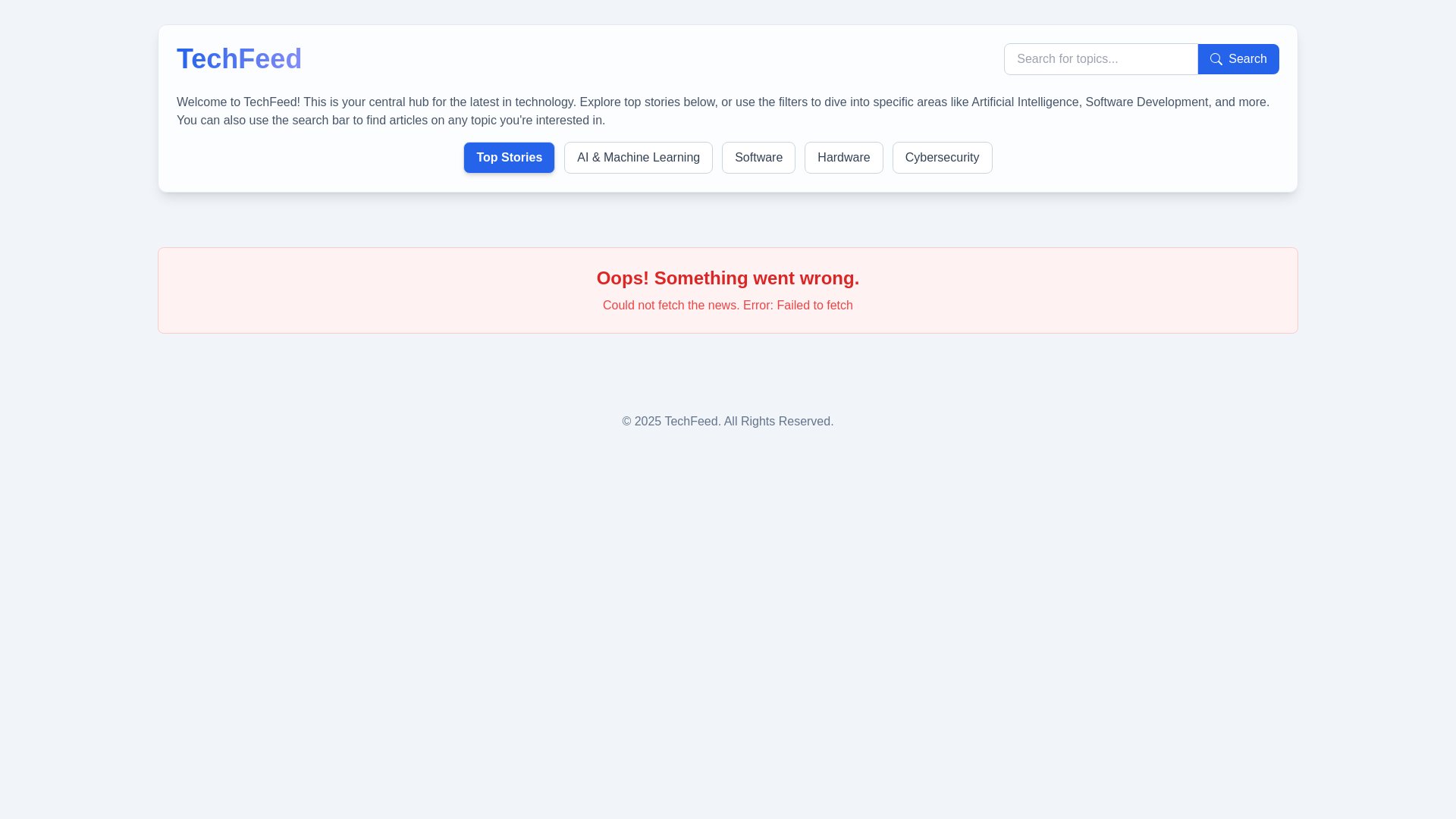
Task: Click 'Could not fetch the news' error text
Action: pyautogui.click(x=728, y=306)
